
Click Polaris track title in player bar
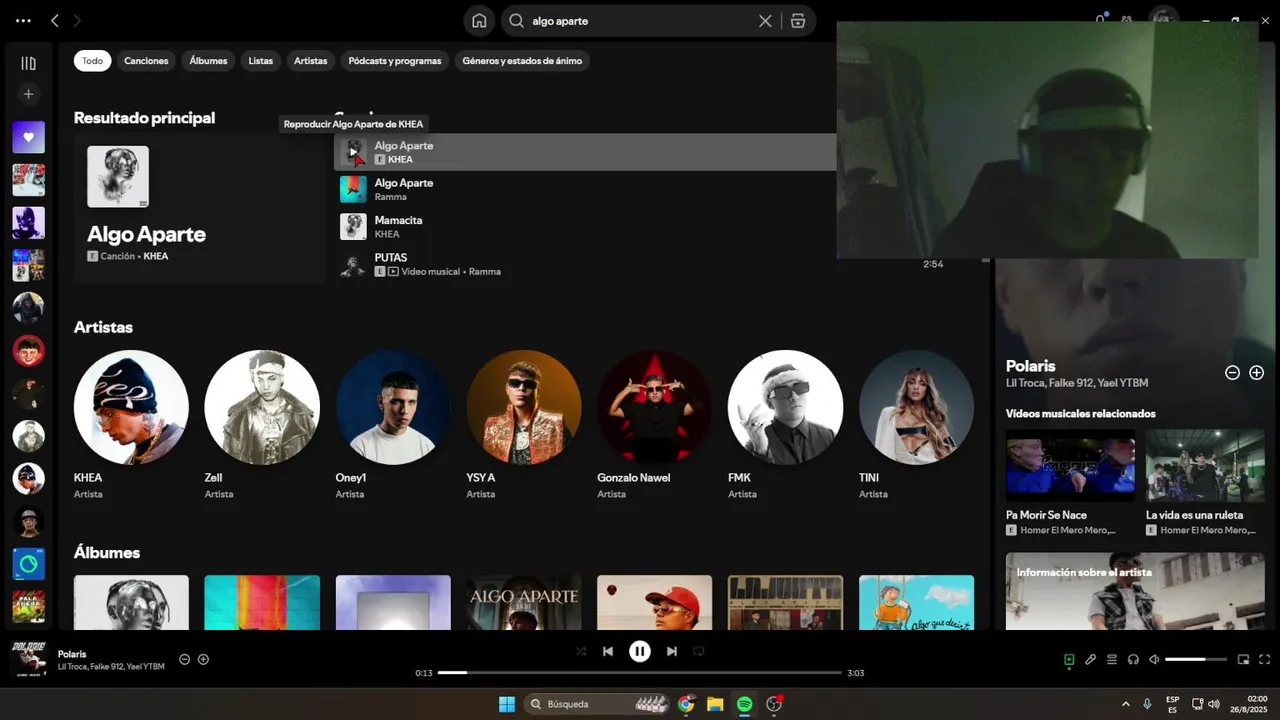[x=72, y=654]
